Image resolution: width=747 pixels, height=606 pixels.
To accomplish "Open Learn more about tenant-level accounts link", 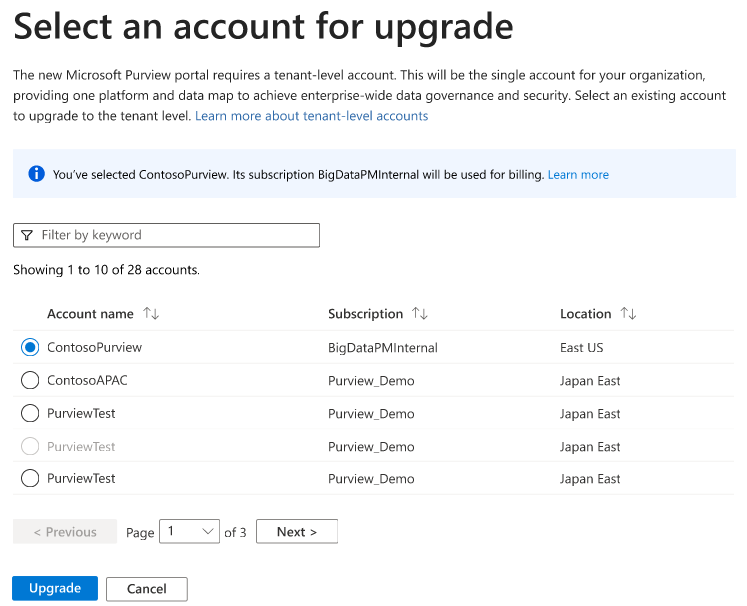I will click(312, 116).
